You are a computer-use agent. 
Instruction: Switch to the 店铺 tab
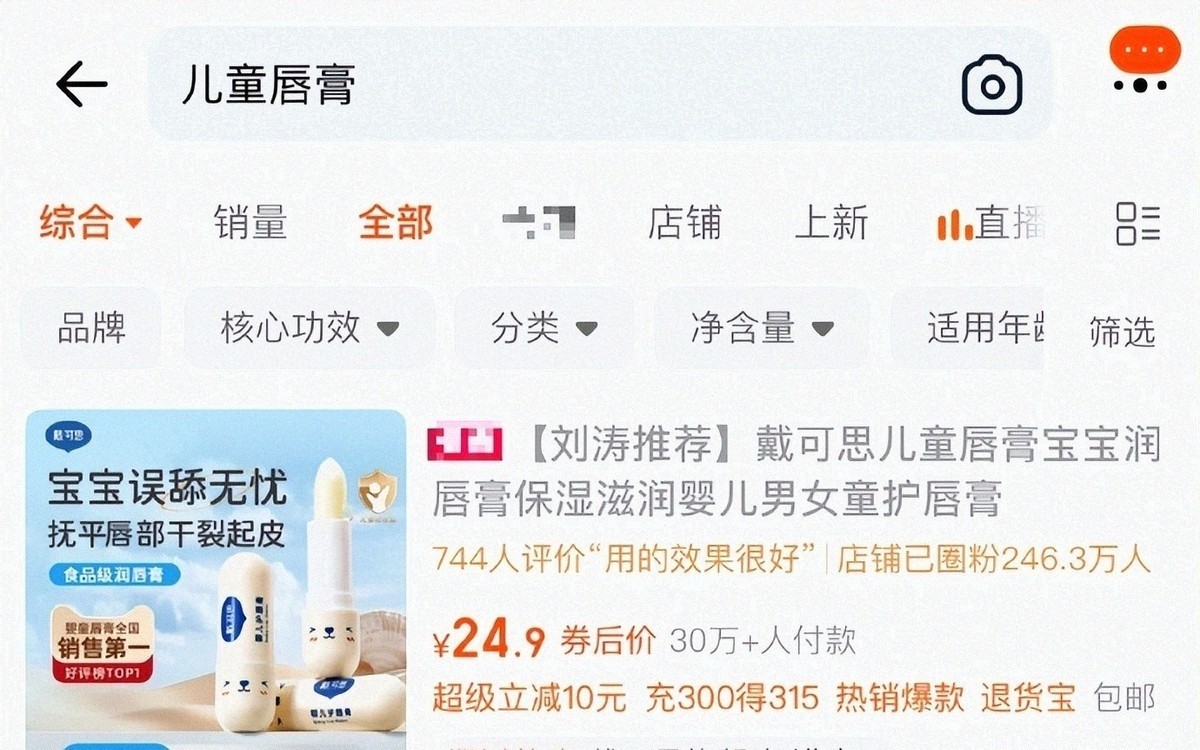point(684,222)
